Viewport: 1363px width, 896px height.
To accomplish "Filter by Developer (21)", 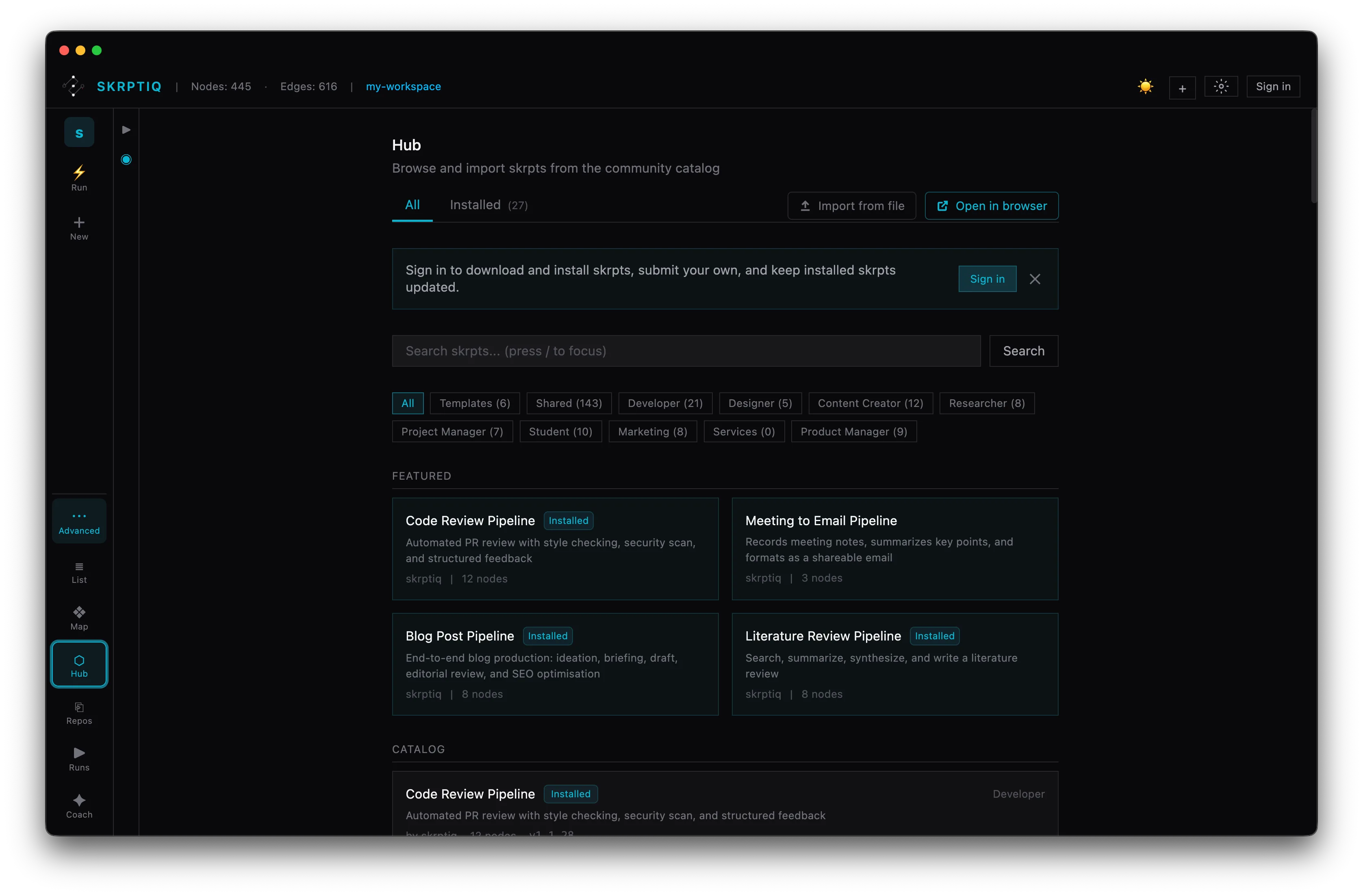I will click(665, 403).
